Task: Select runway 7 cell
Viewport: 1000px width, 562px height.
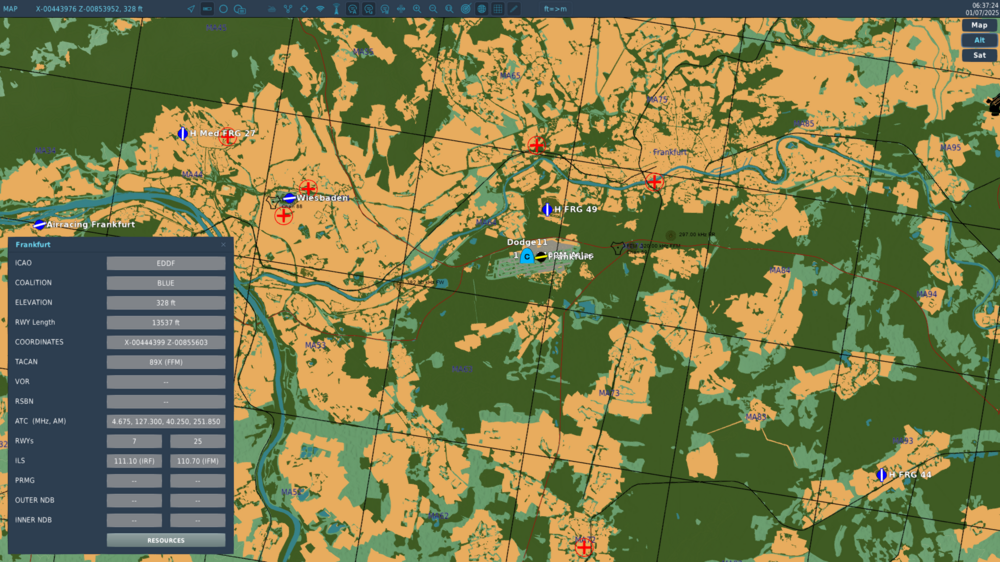Action: tap(134, 441)
